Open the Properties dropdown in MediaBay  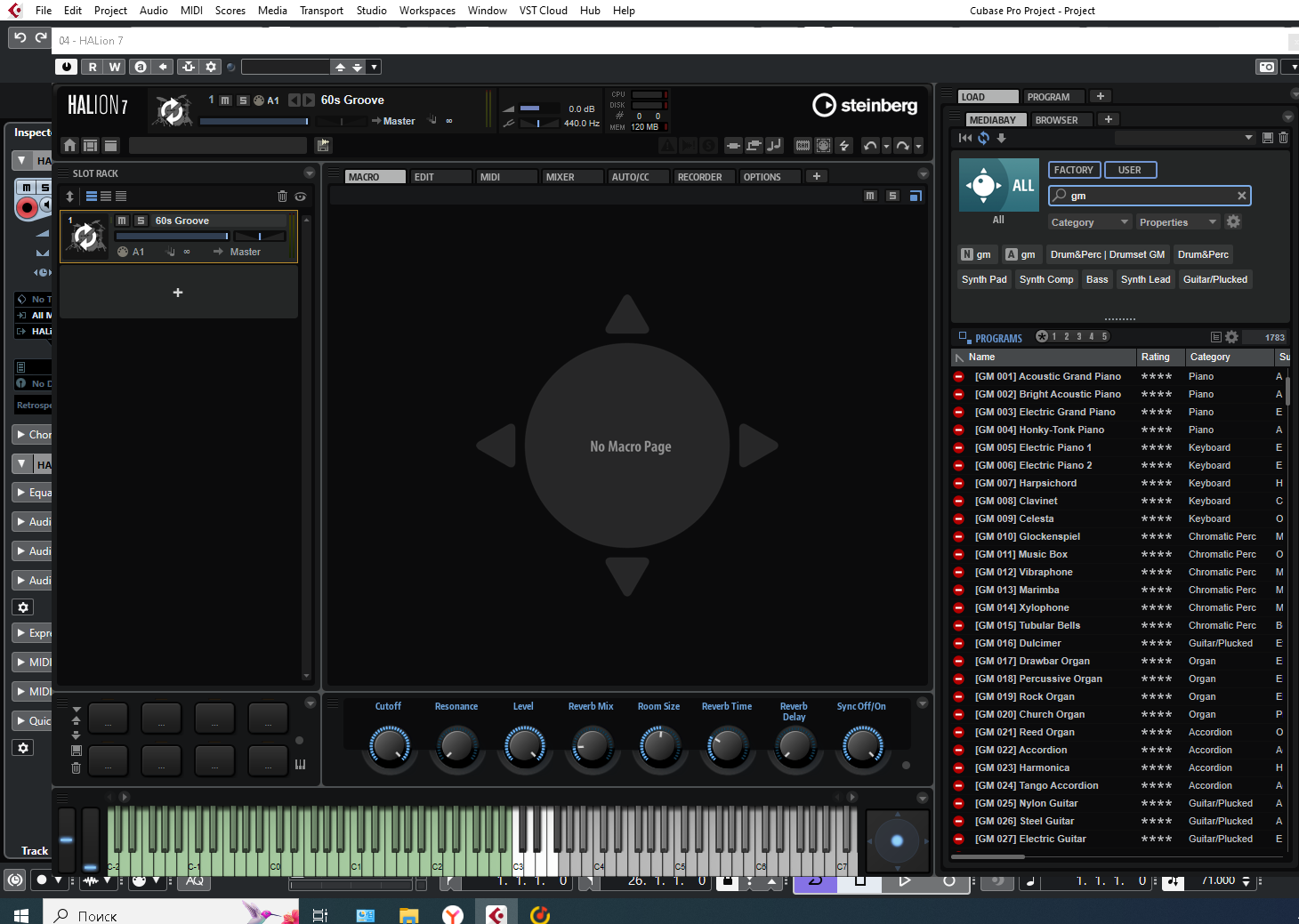click(1177, 222)
